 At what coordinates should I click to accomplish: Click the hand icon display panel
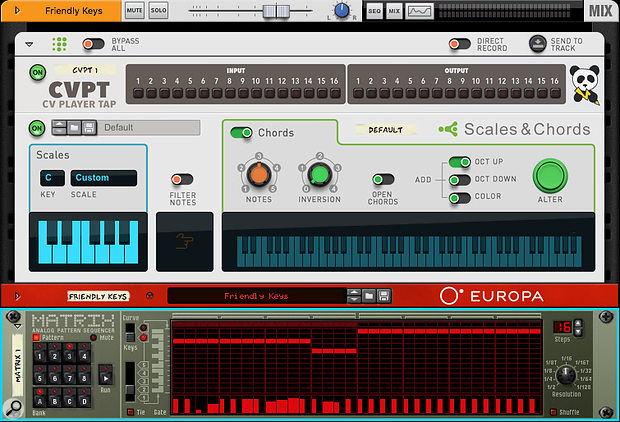tap(185, 242)
